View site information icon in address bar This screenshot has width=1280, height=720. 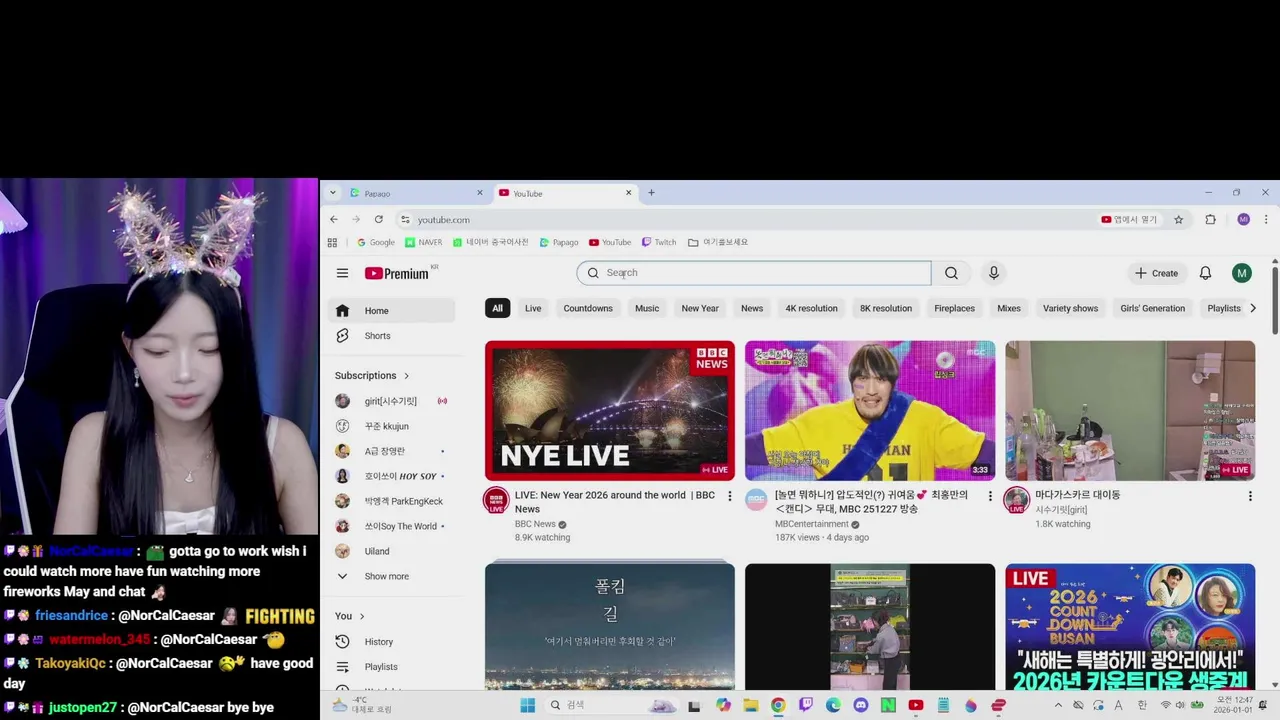405,220
